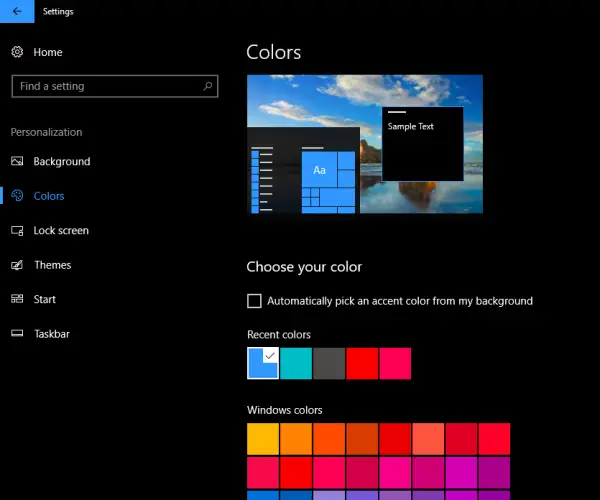Select the coral sixth swatch in Windows colors top row
The image size is (600, 500).
click(x=428, y=439)
